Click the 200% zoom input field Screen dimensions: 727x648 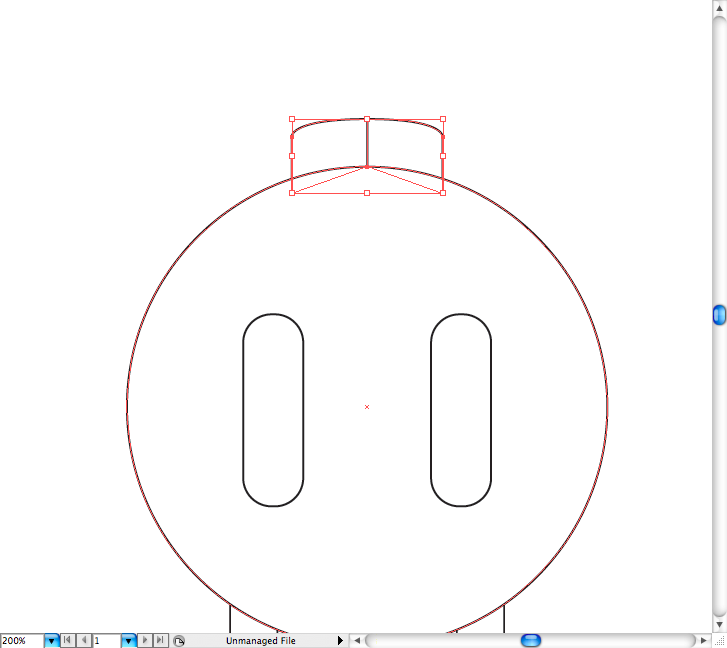point(21,640)
